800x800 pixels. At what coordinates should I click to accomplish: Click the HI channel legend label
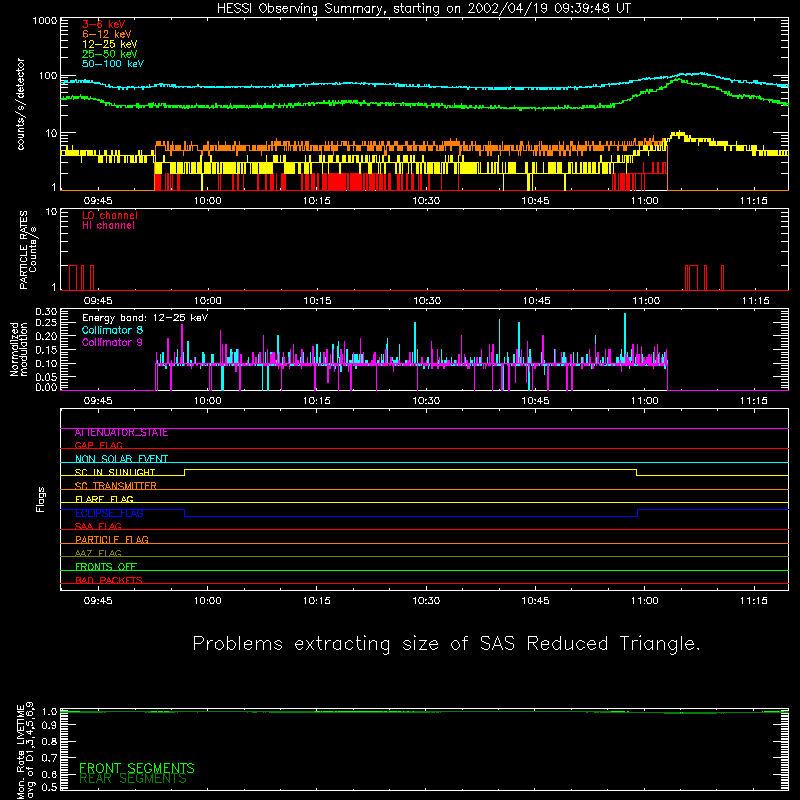108,226
